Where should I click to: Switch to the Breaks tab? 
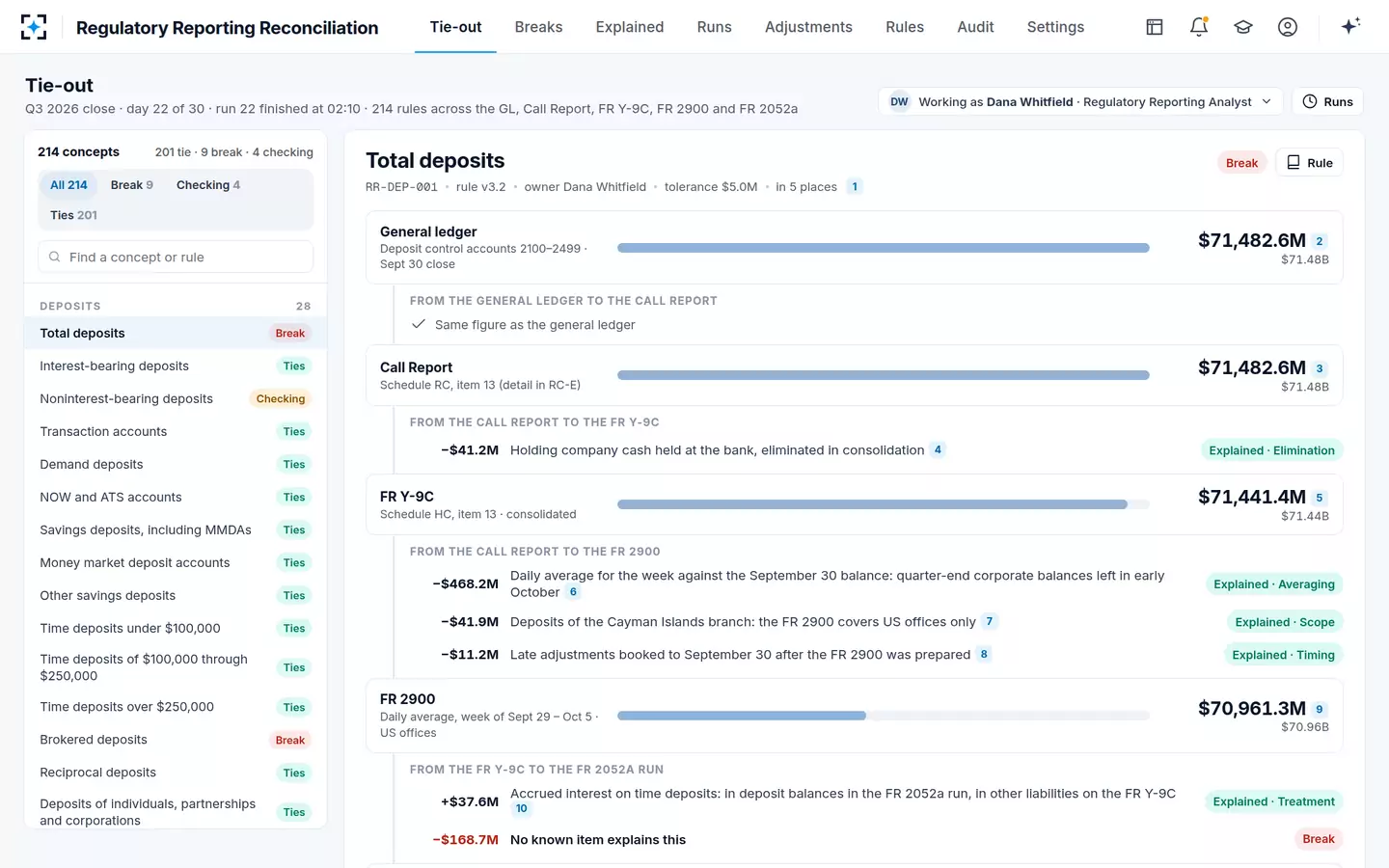[x=538, y=27]
